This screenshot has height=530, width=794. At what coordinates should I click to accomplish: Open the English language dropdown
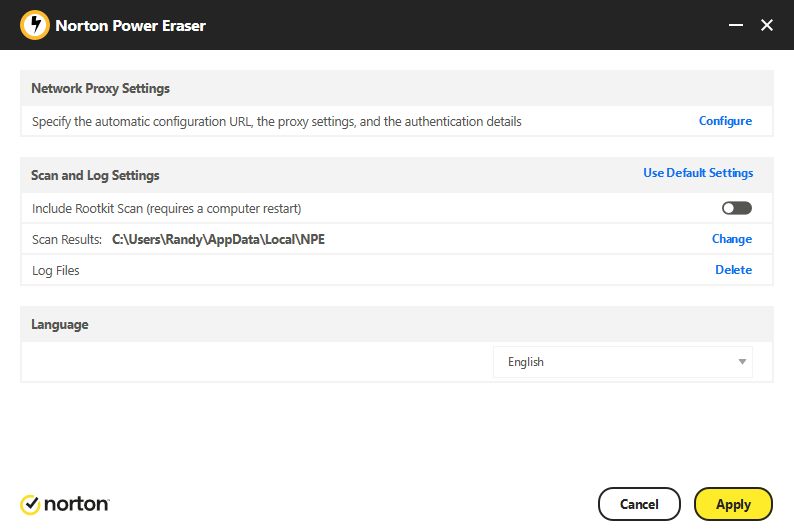(623, 362)
